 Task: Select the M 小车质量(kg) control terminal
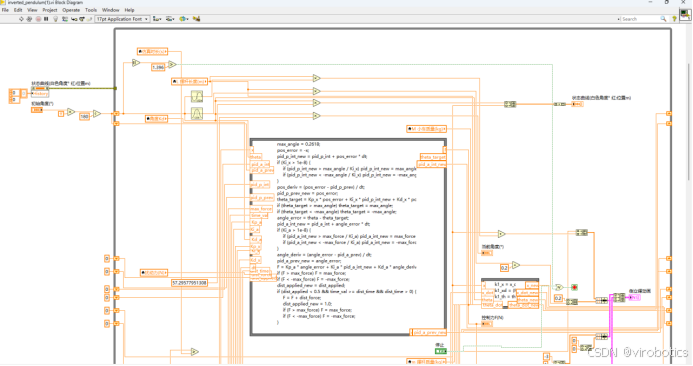pos(426,129)
